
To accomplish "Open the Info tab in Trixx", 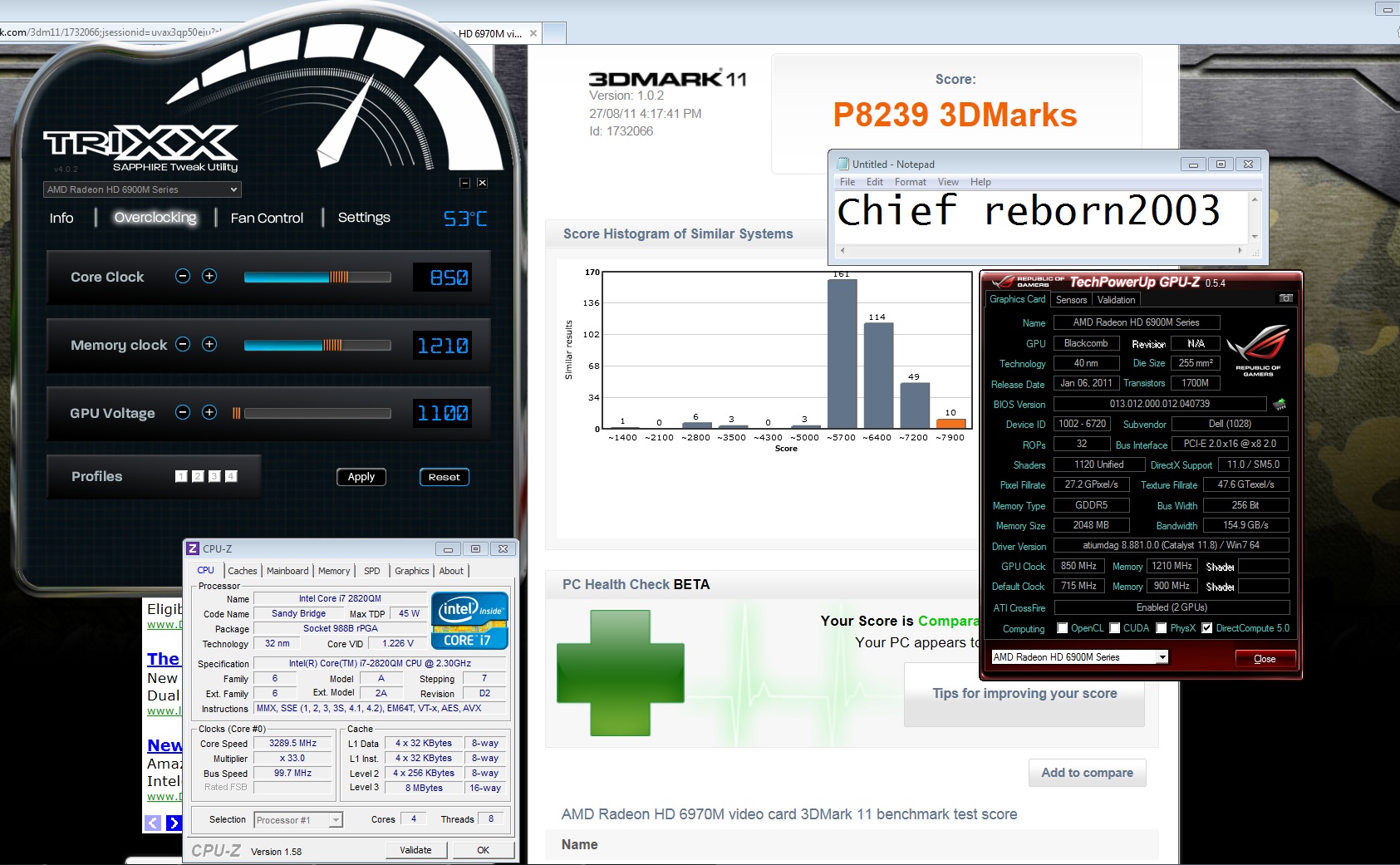I will [61, 218].
